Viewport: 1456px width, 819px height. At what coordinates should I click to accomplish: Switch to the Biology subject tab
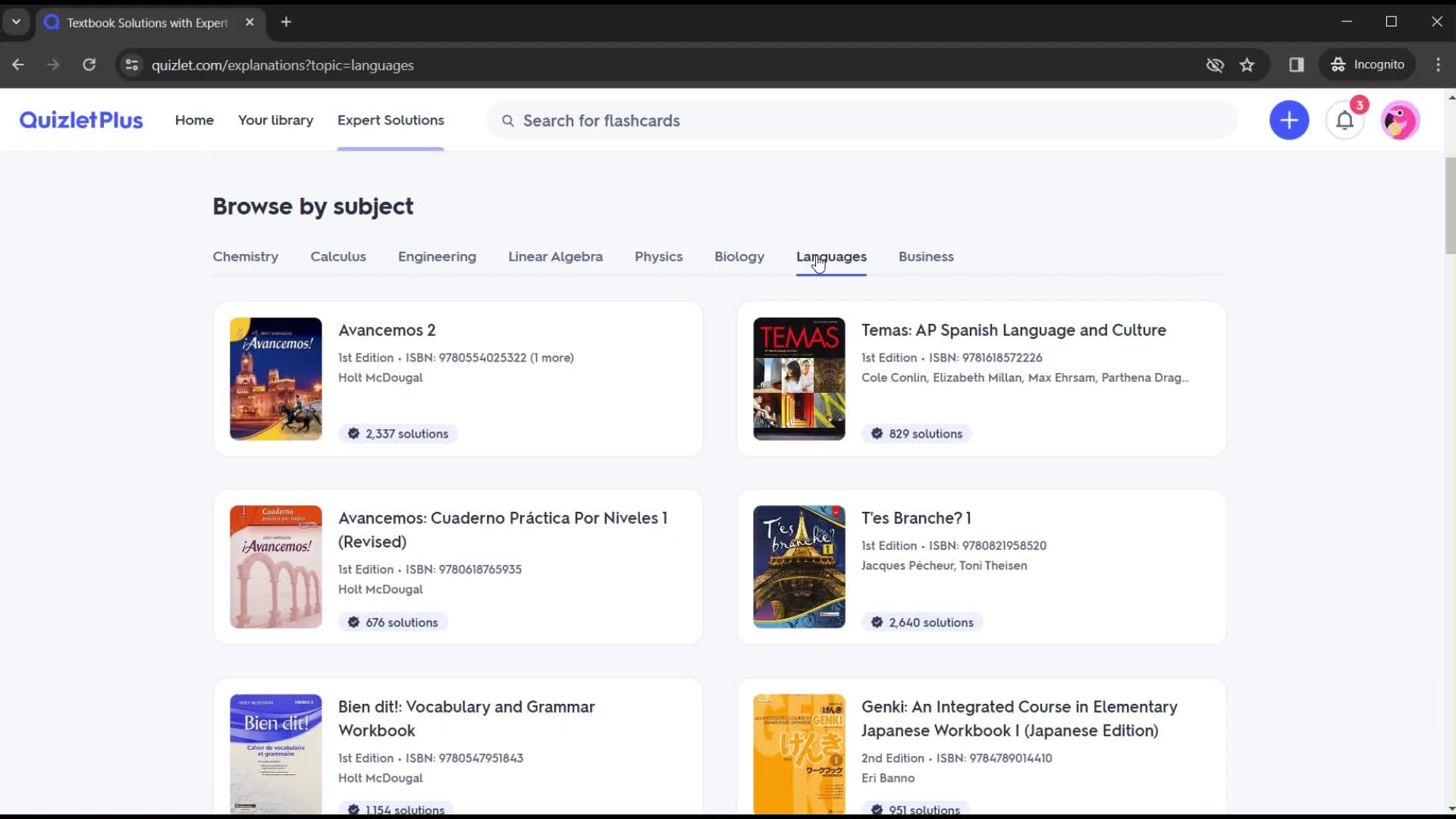[739, 256]
